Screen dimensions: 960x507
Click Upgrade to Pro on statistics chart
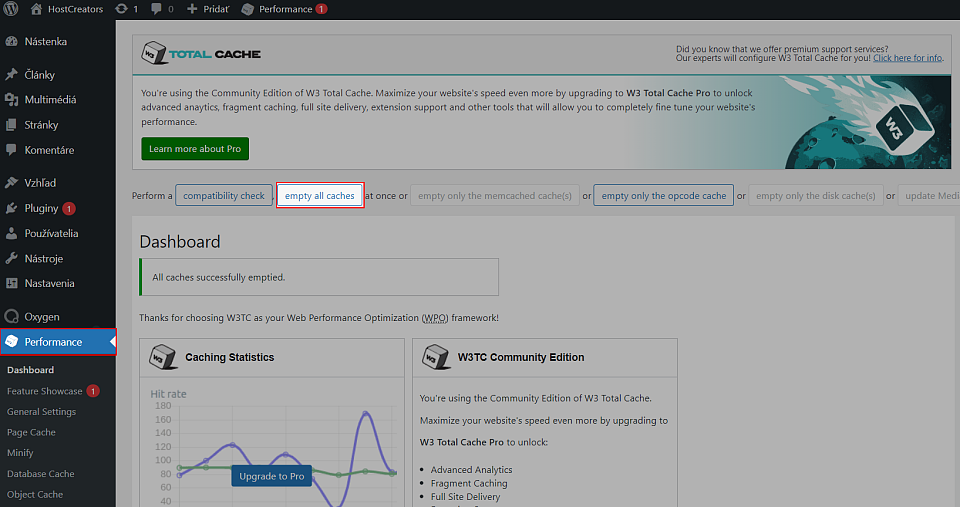271,476
